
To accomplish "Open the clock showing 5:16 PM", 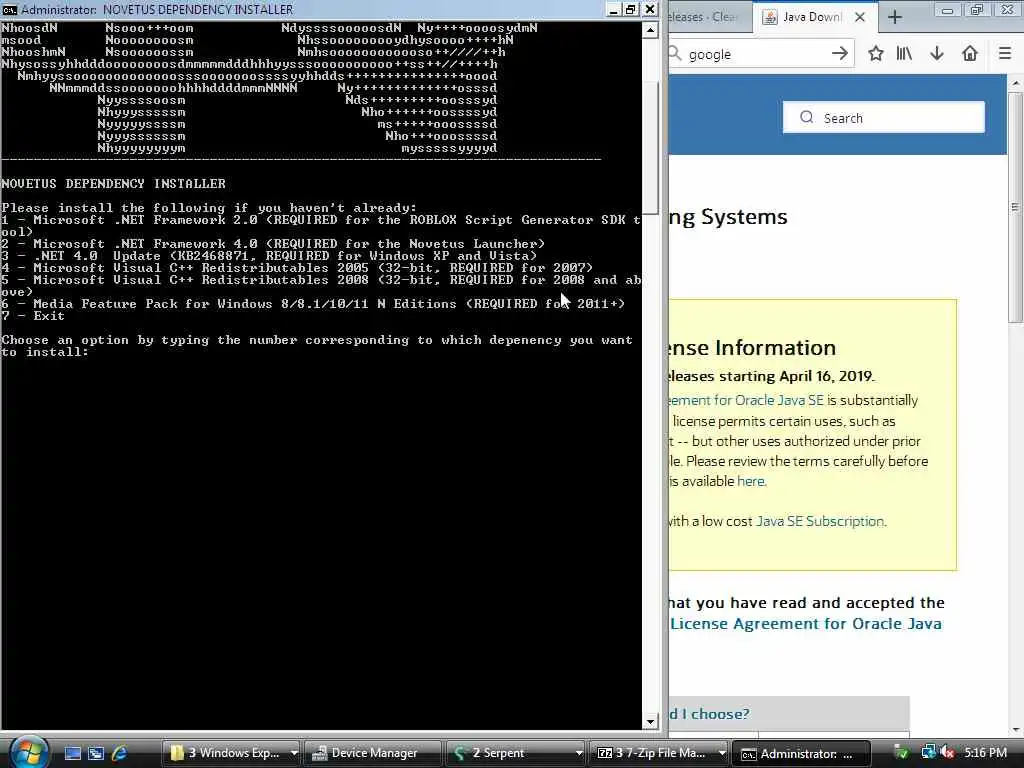I will (985, 753).
